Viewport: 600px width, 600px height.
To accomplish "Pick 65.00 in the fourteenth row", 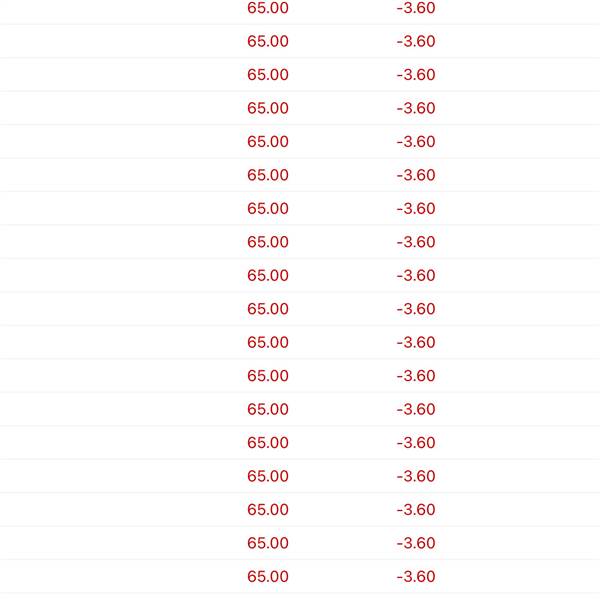I will tap(268, 443).
